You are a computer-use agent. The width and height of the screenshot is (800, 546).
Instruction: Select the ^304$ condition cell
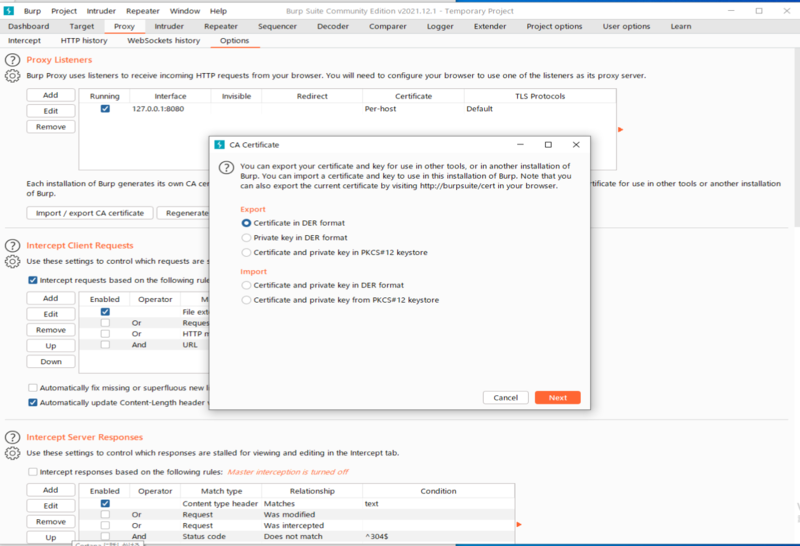438,536
